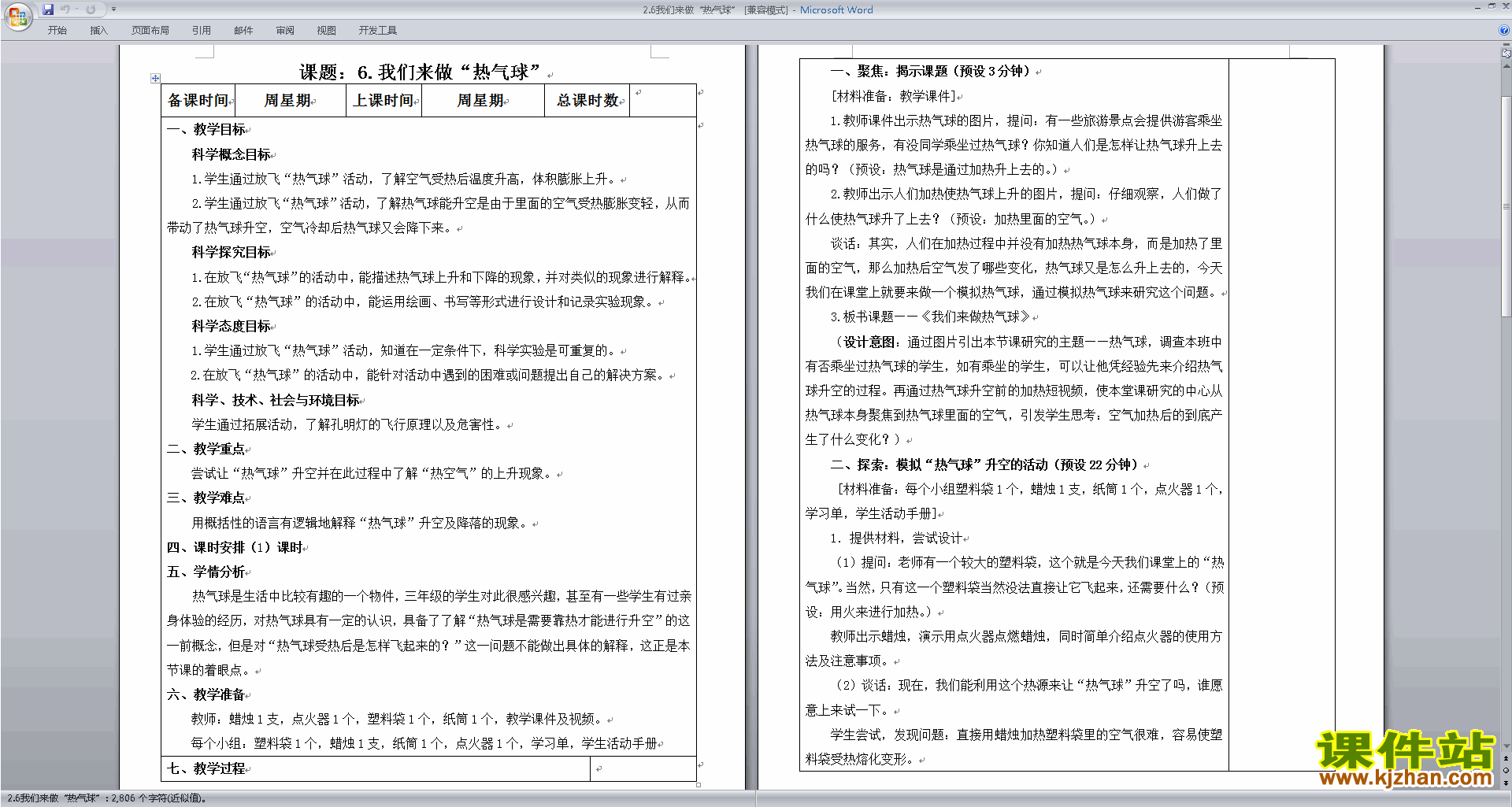
Task: Open the 邮件 ribbon tab
Action: pos(243,31)
